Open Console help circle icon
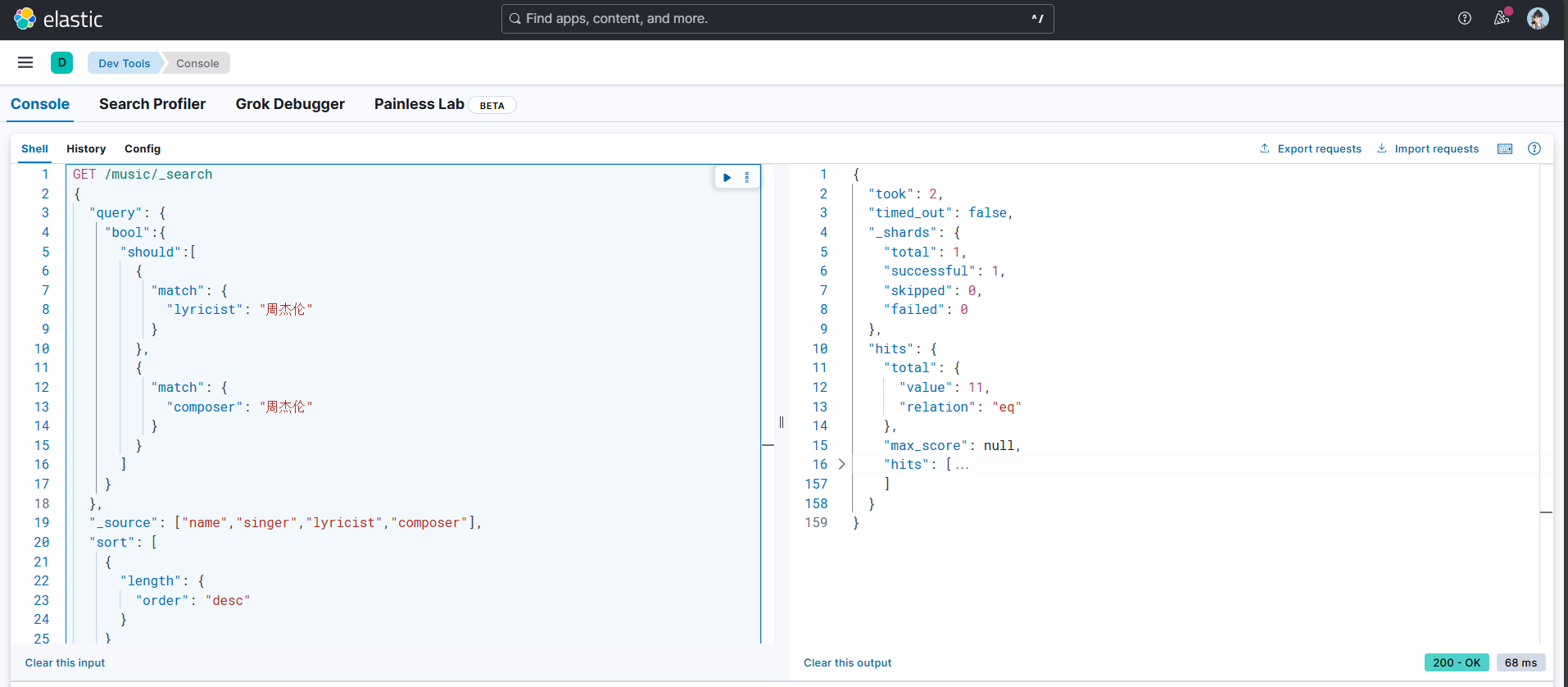1568x687 pixels. tap(1534, 148)
